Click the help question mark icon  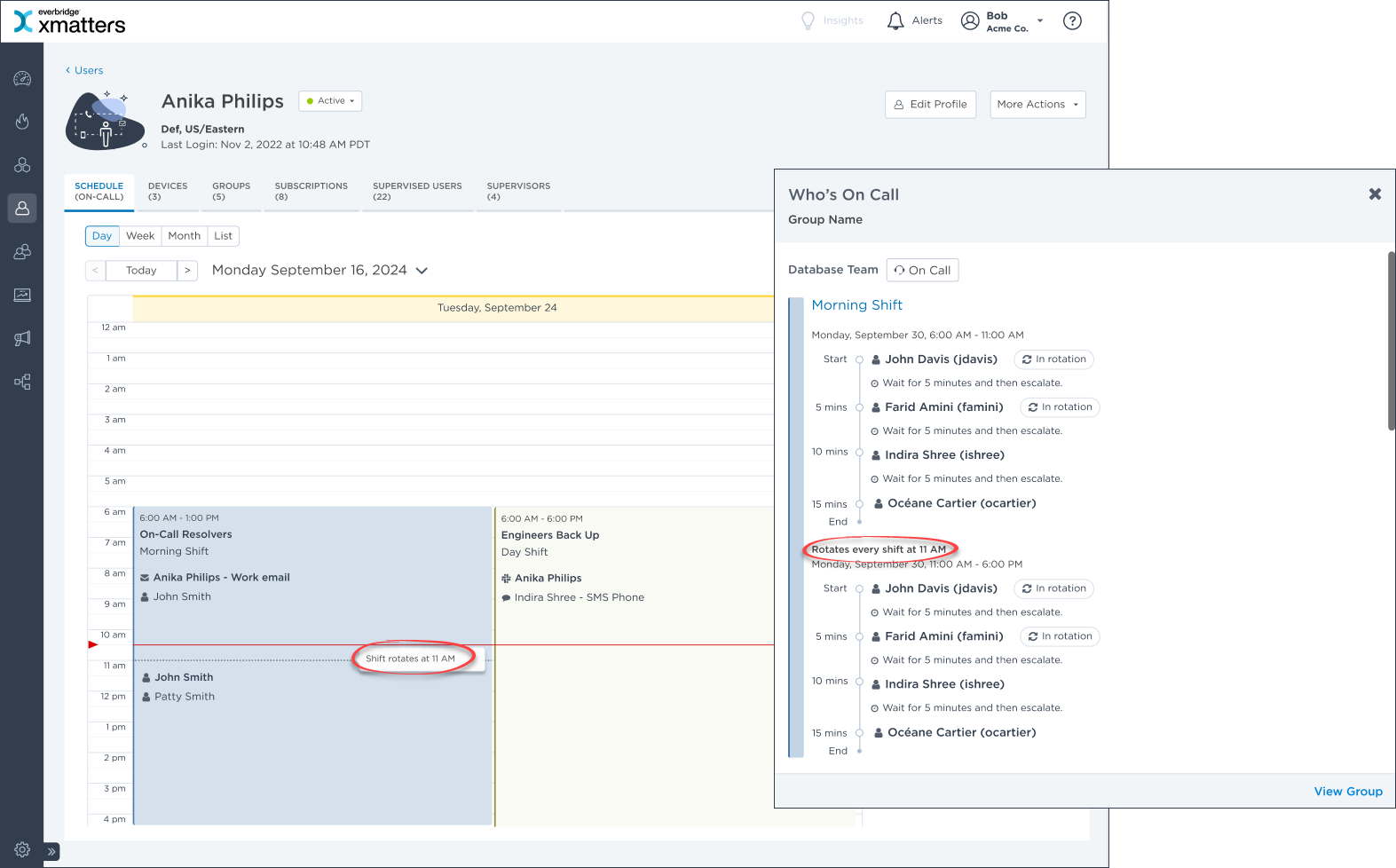1072,20
